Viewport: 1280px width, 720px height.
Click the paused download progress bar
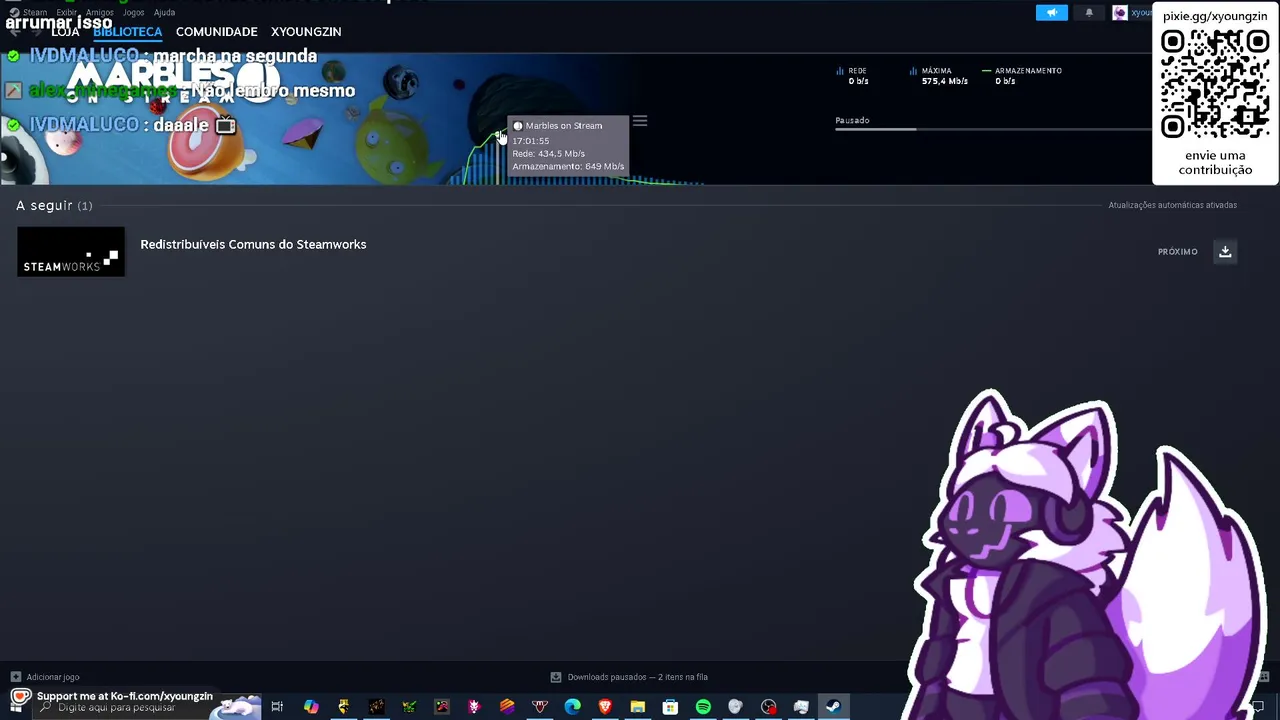(993, 129)
